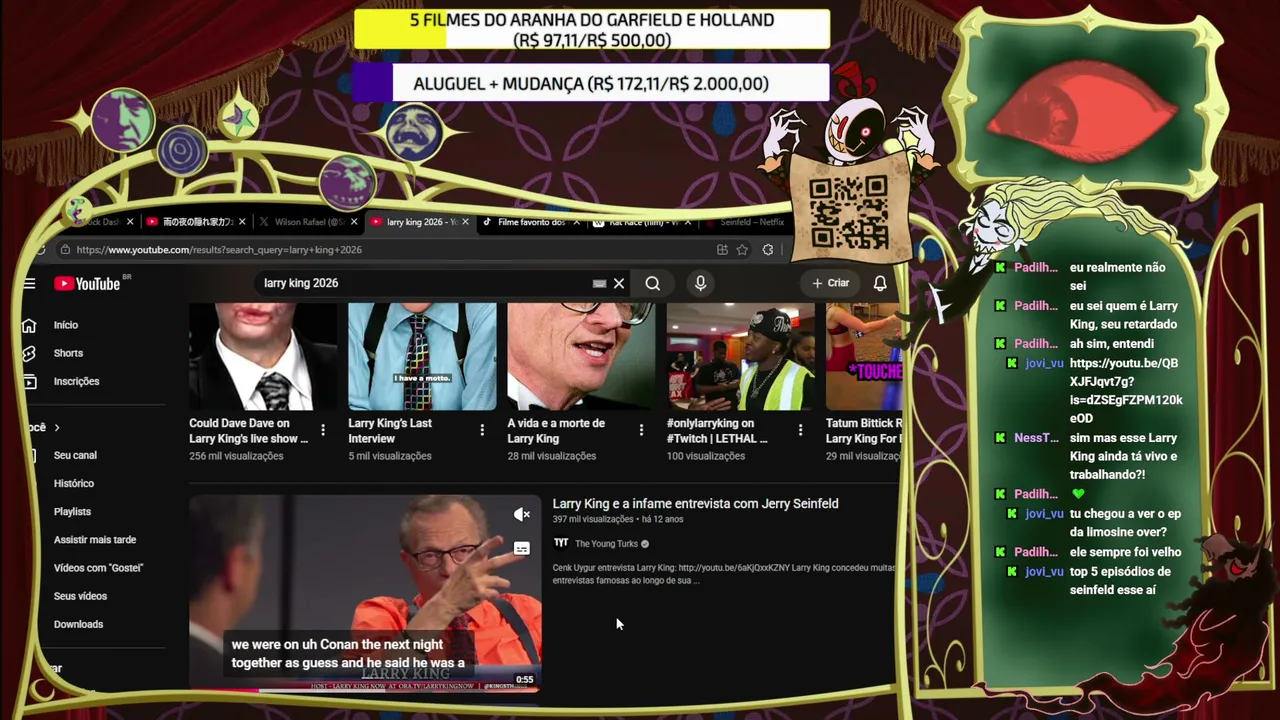Open 'Larry King e a infame entrevista' title
This screenshot has height=720, width=1280.
[x=695, y=504]
